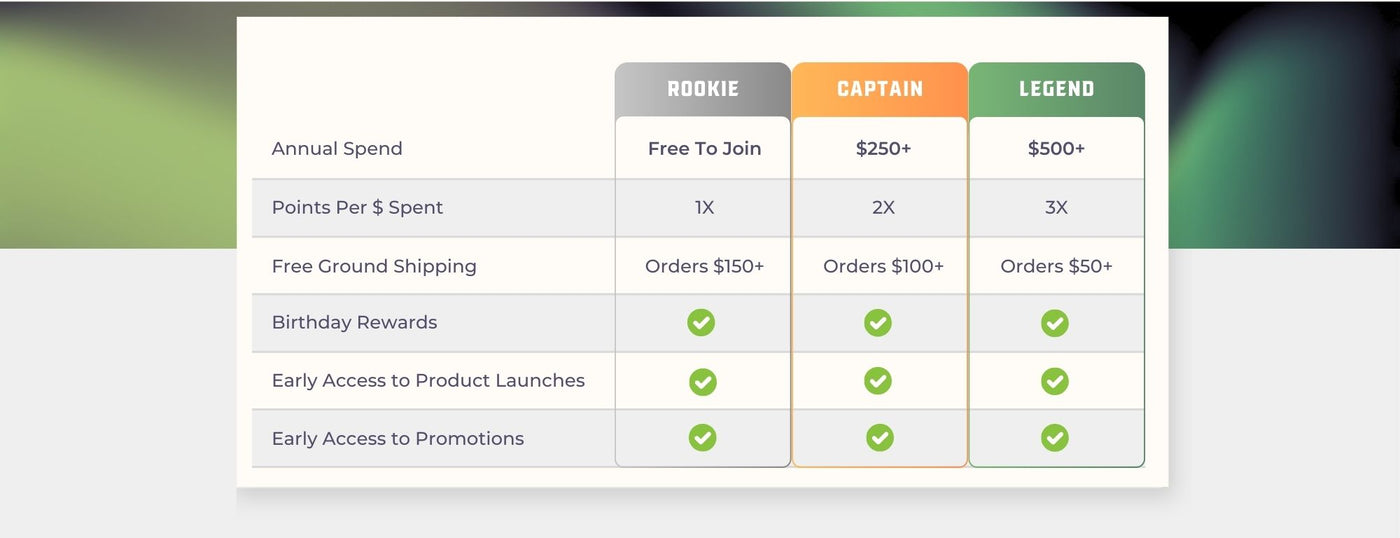
Task: Click Captain Birthday Rewards checkmark icon
Action: [x=878, y=323]
